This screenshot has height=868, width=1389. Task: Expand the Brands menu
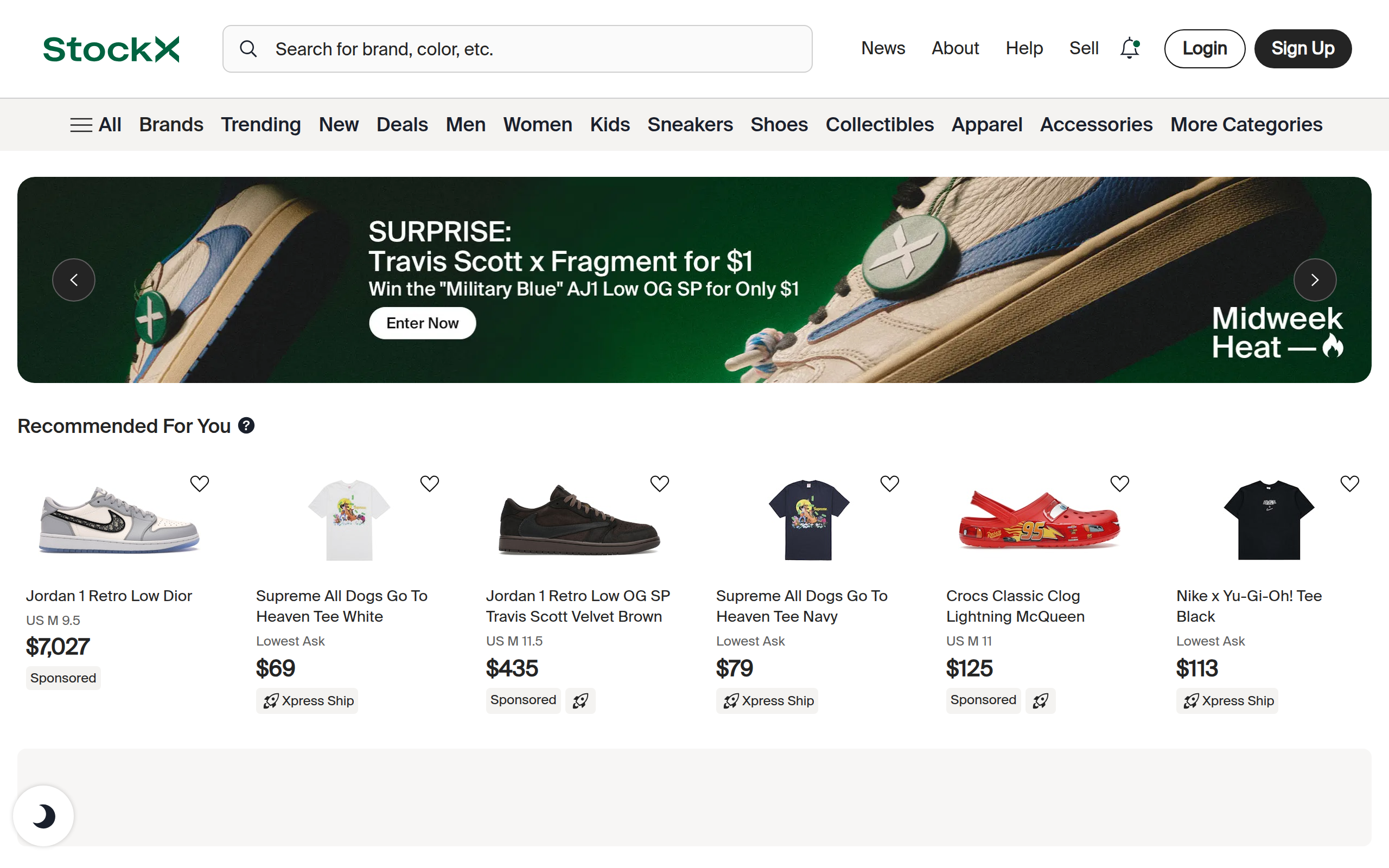coord(171,125)
